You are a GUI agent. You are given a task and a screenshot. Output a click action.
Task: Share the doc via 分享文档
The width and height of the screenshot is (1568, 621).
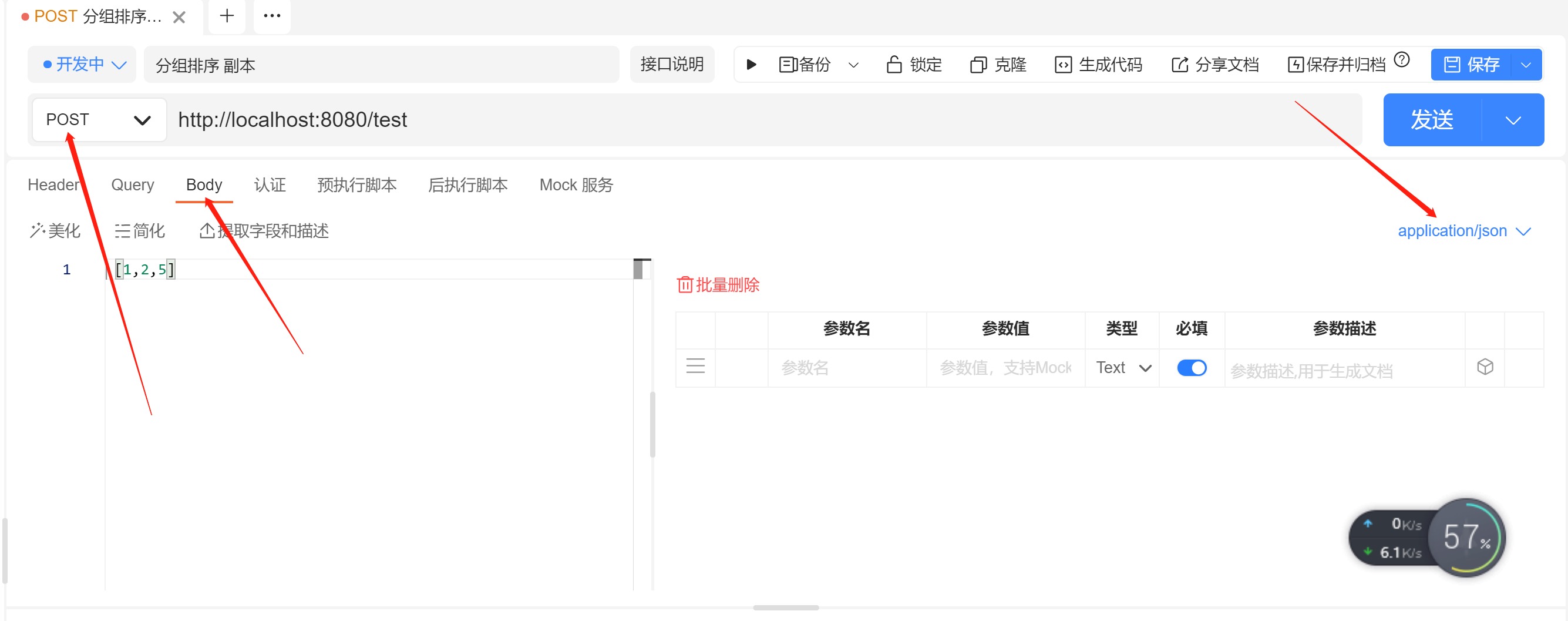1215,65
